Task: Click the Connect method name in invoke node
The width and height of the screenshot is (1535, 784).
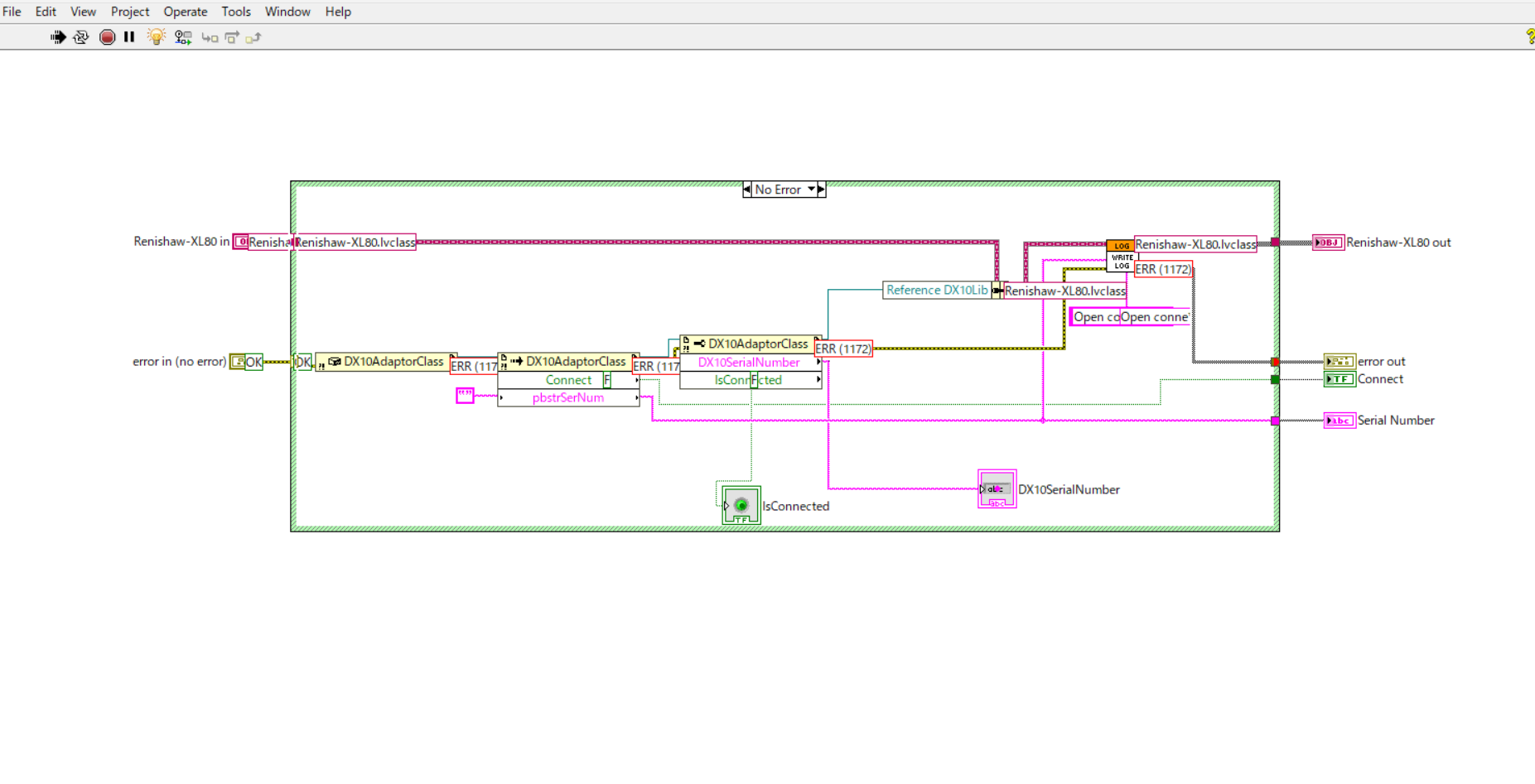Action: pyautogui.click(x=568, y=380)
